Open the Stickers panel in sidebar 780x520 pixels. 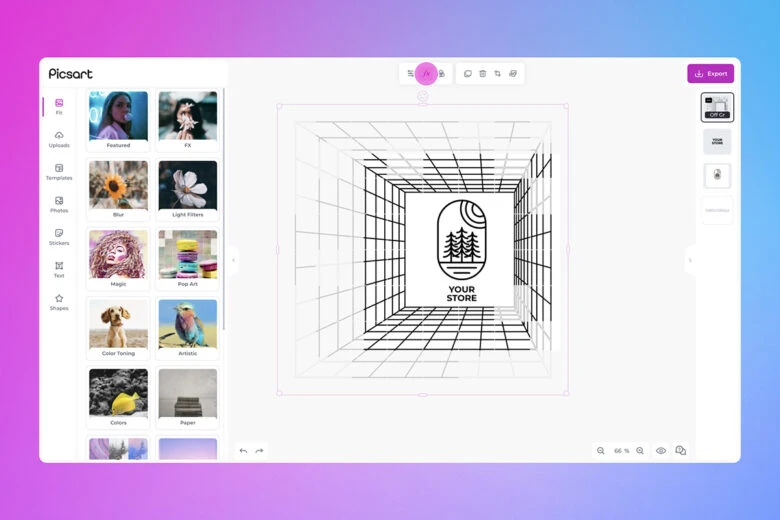click(59, 237)
